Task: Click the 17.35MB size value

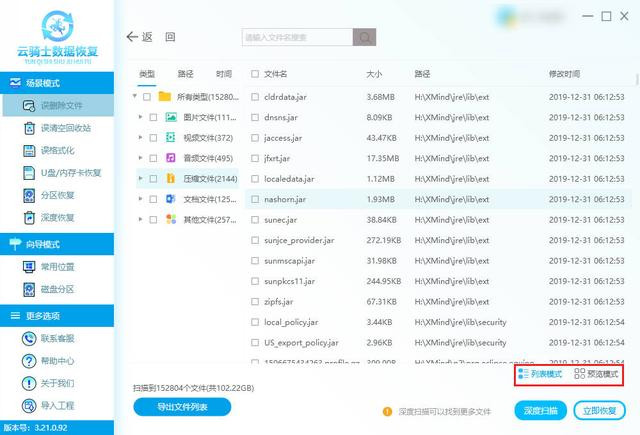Action: point(383,158)
